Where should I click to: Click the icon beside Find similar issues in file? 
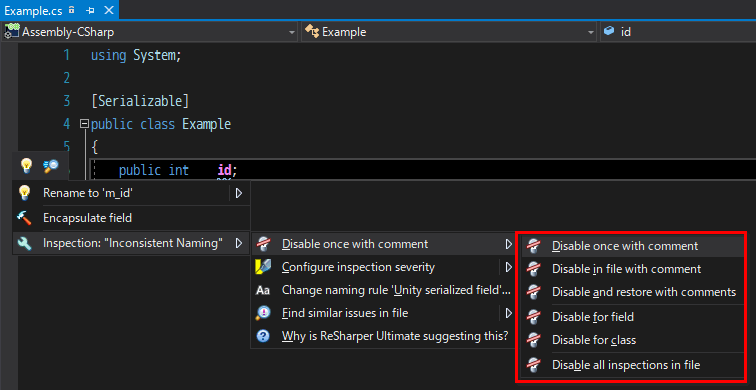point(263,313)
